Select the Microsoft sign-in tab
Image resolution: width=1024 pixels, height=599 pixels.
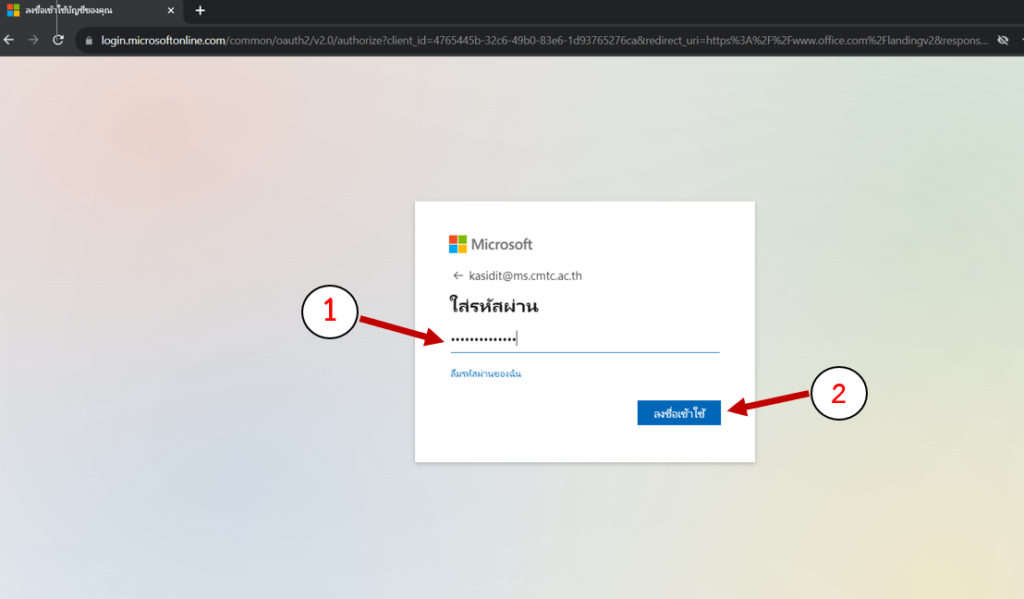91,10
